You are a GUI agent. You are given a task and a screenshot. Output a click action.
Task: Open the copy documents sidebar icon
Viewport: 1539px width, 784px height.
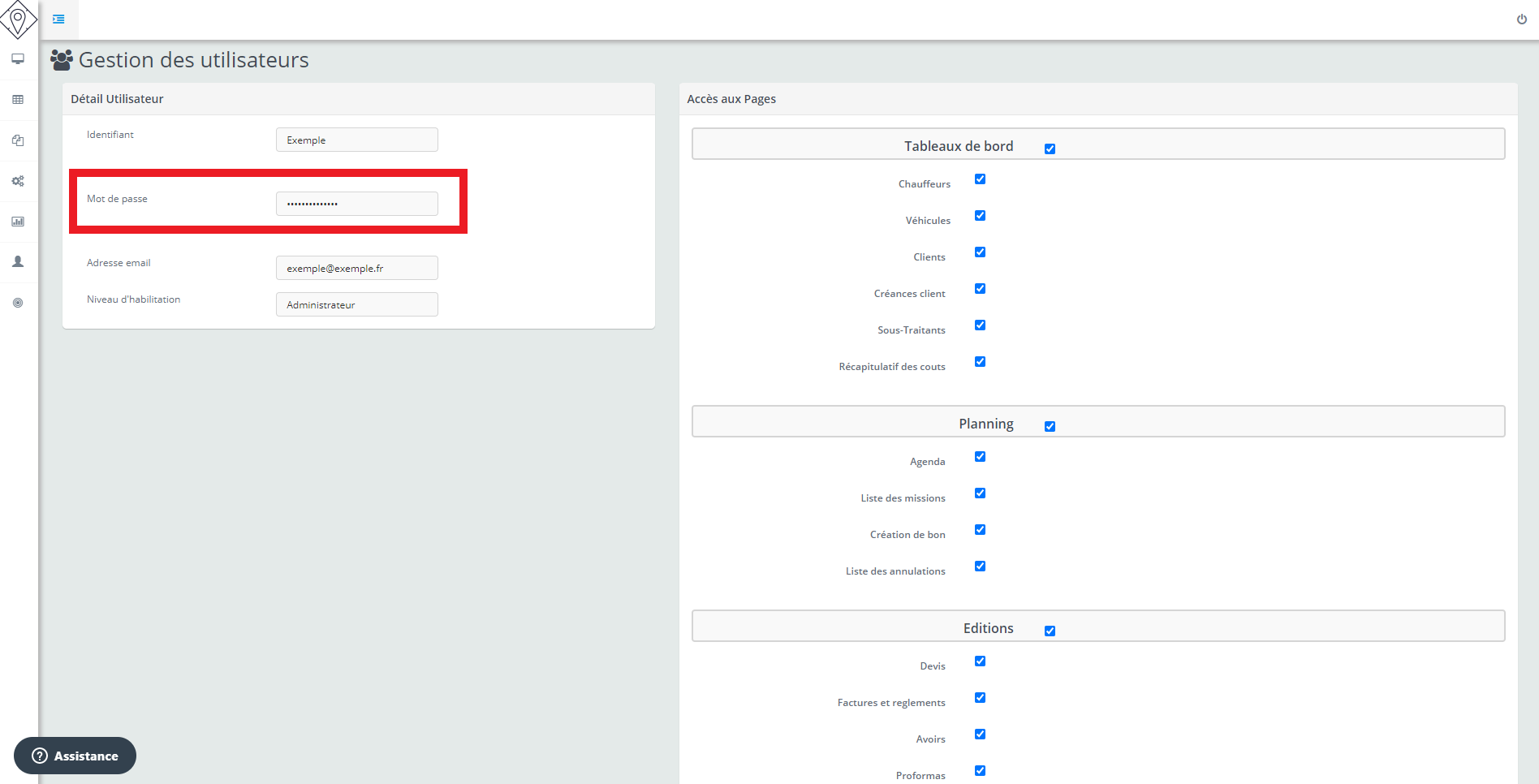pos(18,140)
